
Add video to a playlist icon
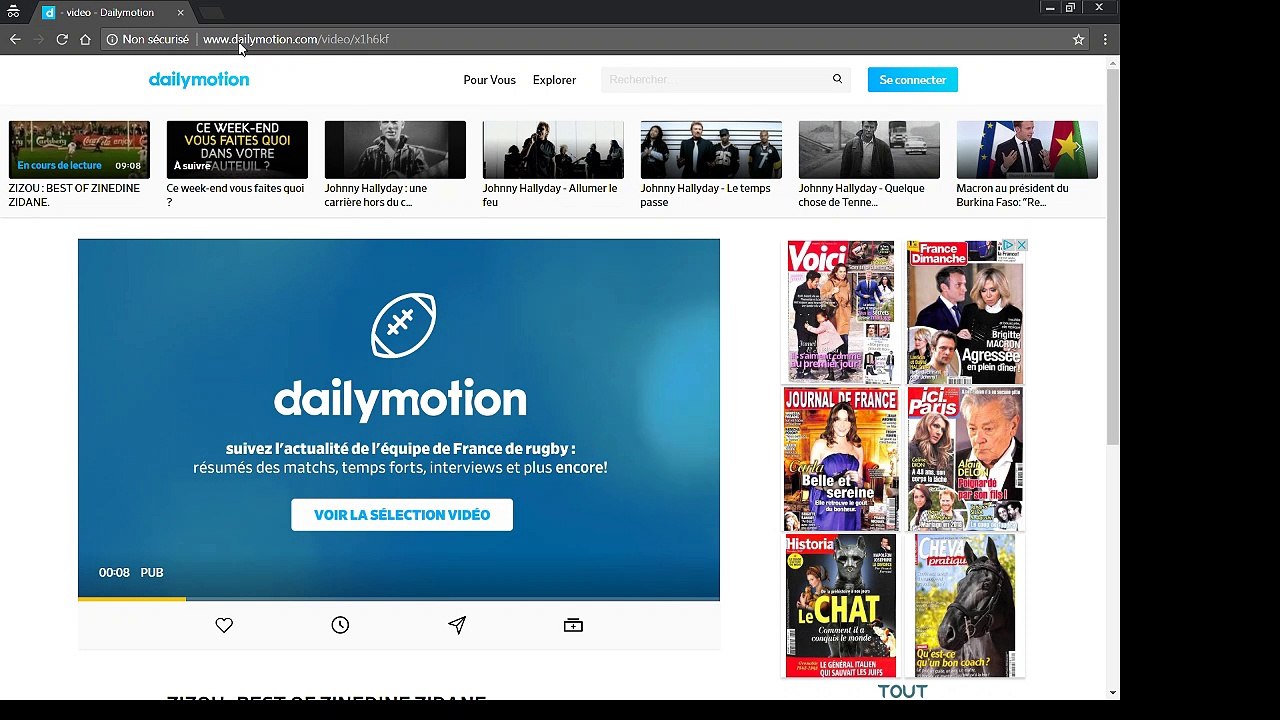pos(573,625)
